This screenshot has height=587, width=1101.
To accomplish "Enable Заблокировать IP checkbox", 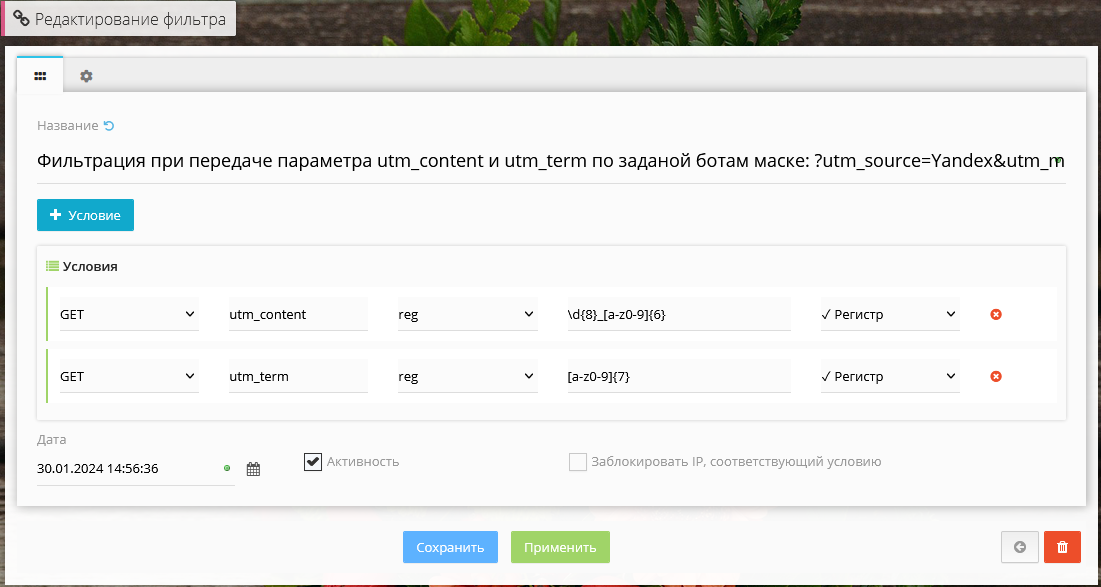I will tap(577, 462).
